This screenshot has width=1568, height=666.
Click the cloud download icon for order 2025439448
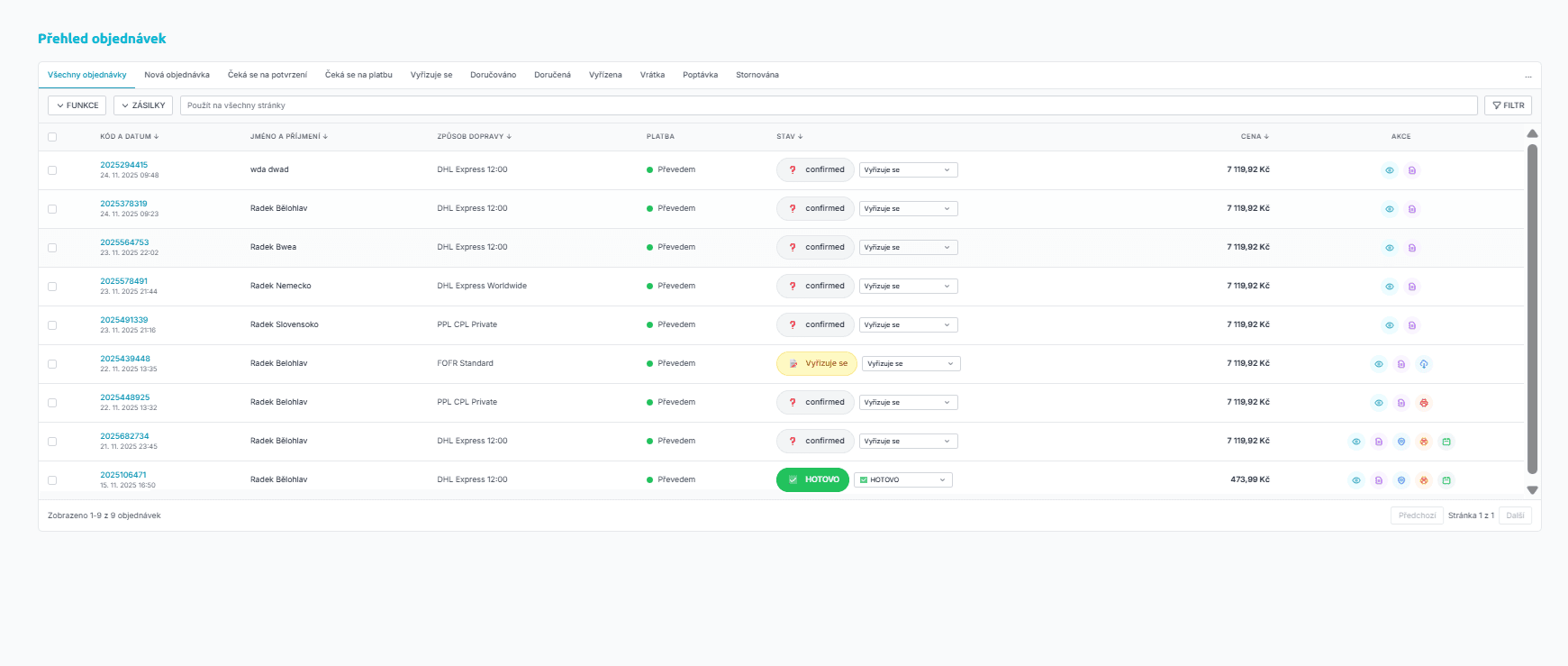pyautogui.click(x=1424, y=364)
